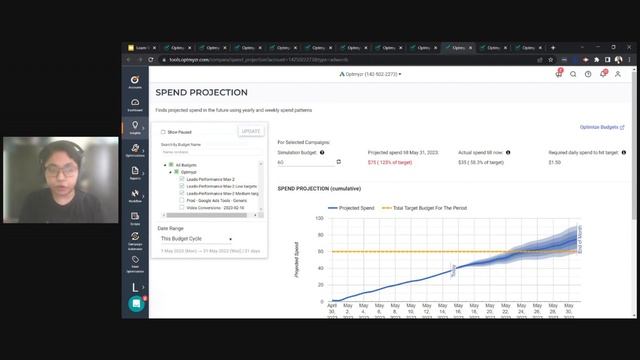This screenshot has height=360, width=640.
Task: Open the Reports document sidebar icon
Action: 135,172
